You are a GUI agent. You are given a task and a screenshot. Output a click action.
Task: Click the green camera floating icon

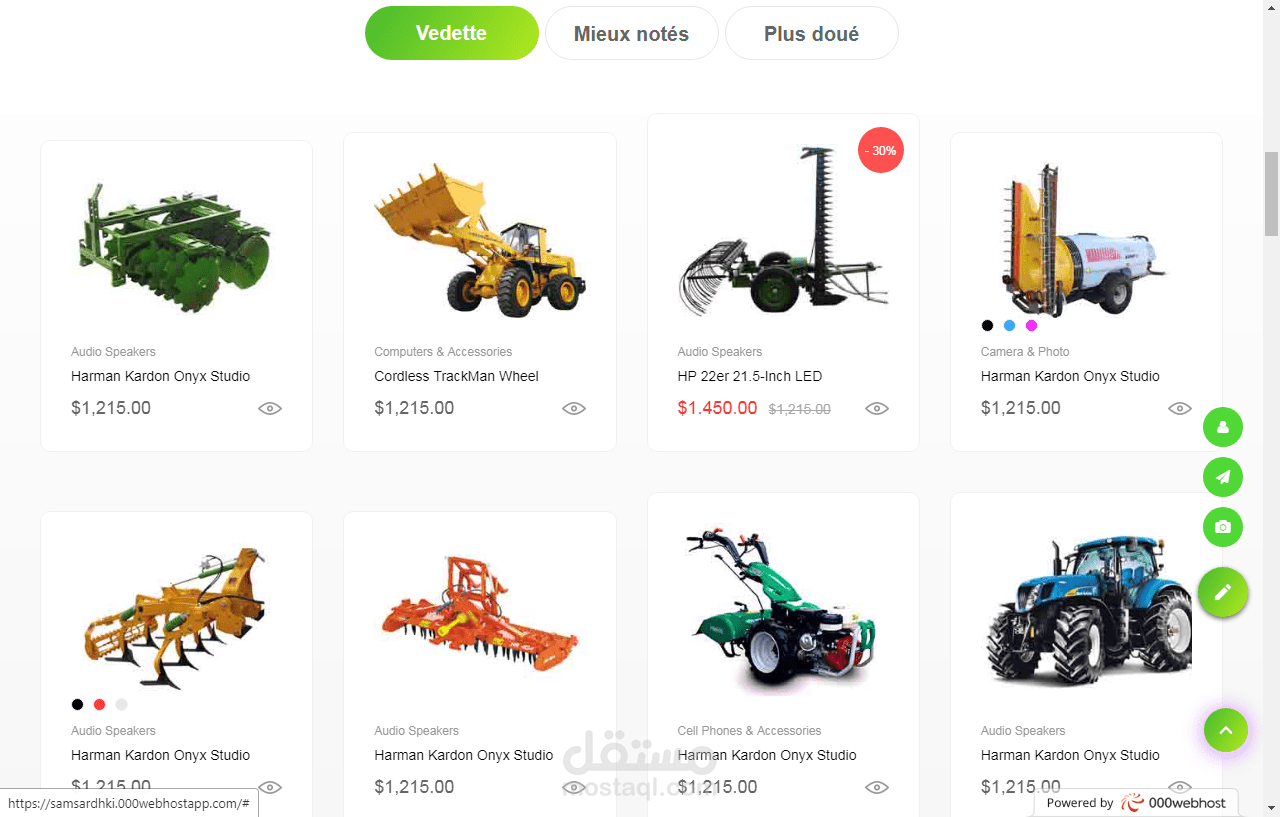click(x=1222, y=527)
